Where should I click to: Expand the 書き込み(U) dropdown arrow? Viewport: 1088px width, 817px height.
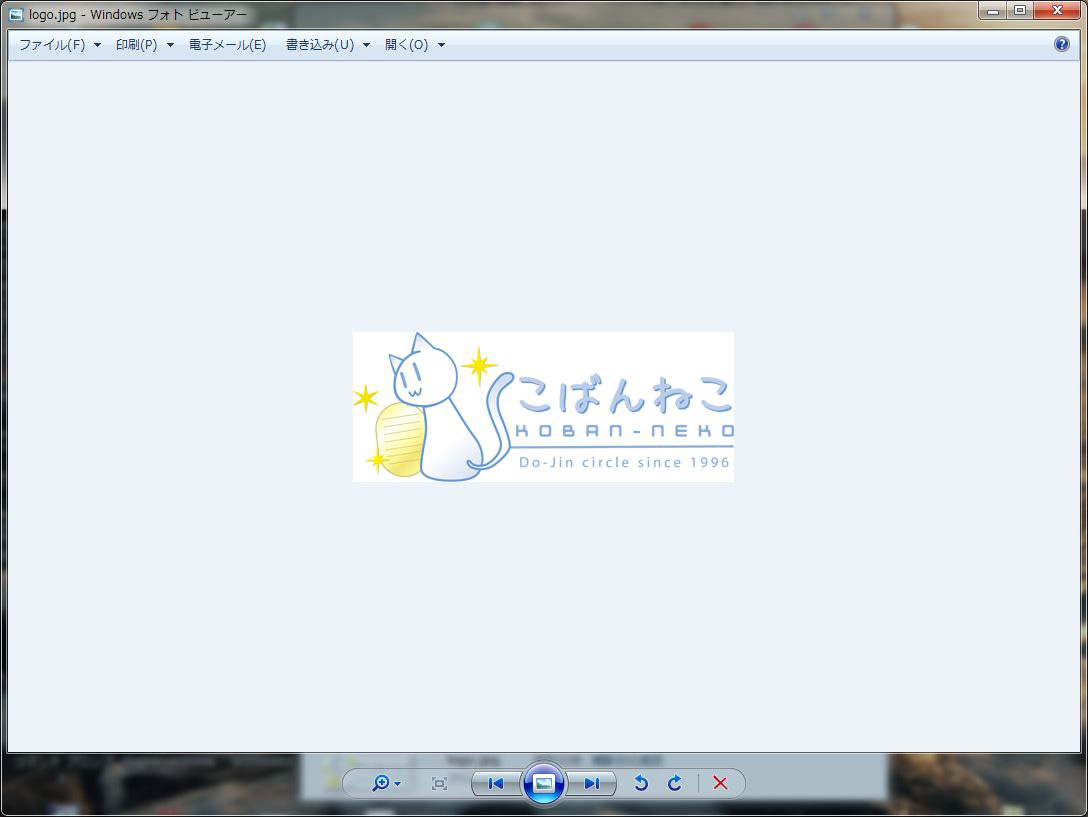(366, 46)
